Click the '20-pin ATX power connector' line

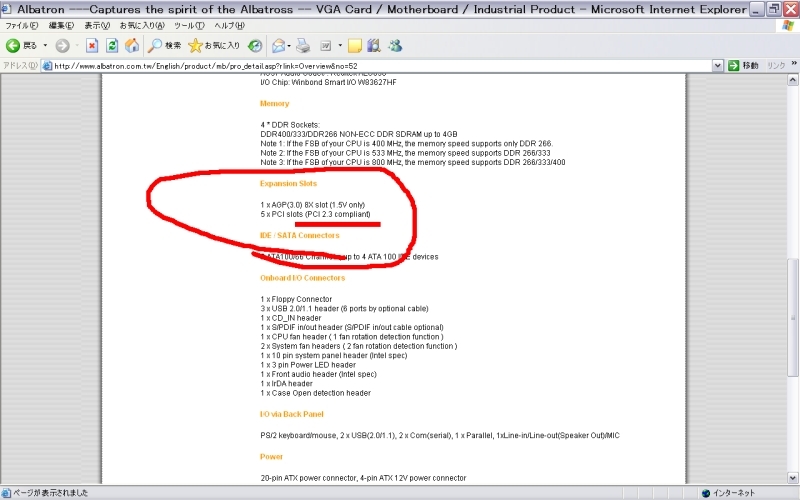pyautogui.click(x=363, y=479)
